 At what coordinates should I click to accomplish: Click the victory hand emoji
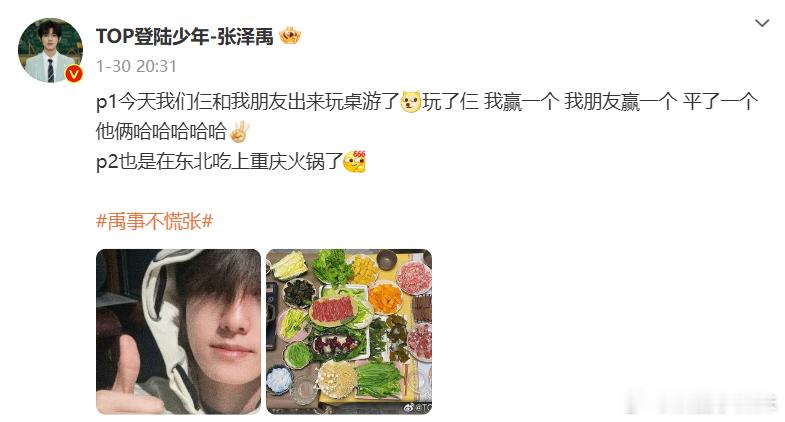(x=239, y=132)
